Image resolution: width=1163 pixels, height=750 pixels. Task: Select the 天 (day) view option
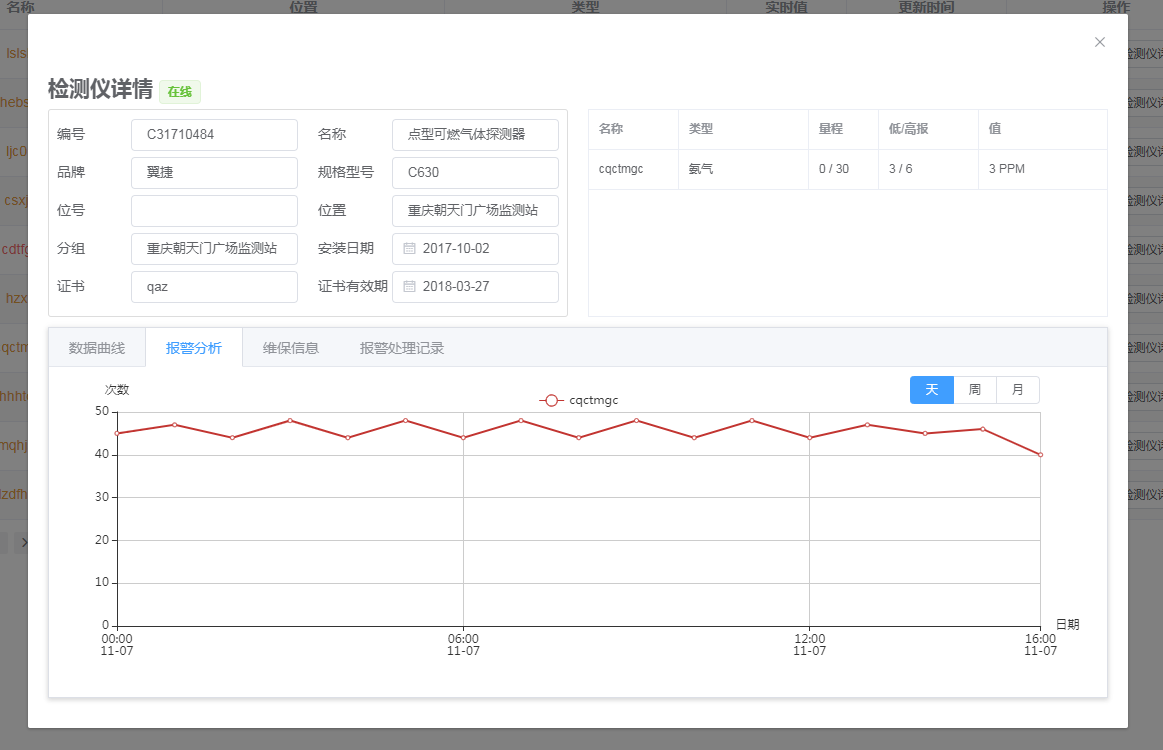[931, 390]
